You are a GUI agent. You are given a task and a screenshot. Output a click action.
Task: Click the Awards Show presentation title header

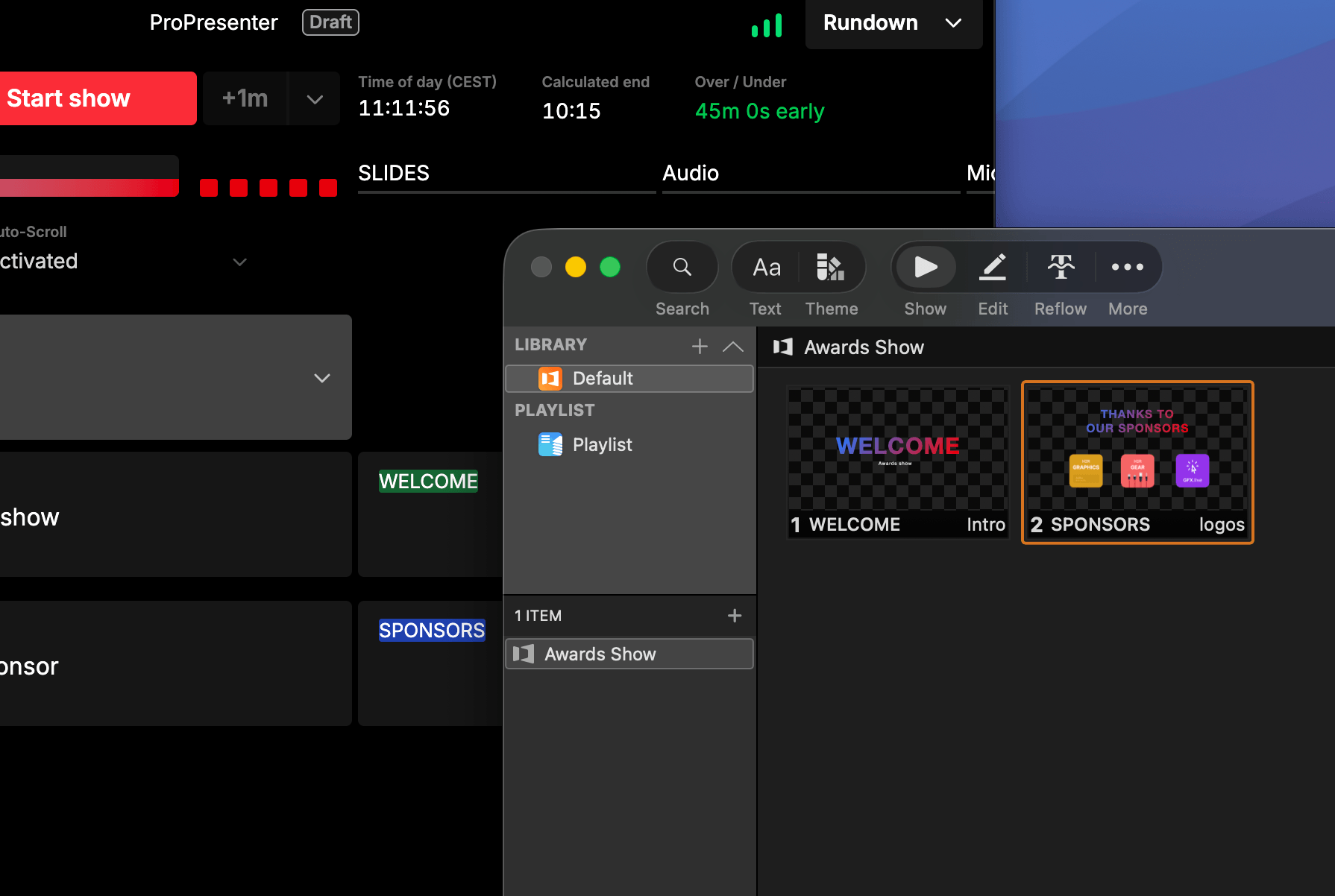point(864,347)
